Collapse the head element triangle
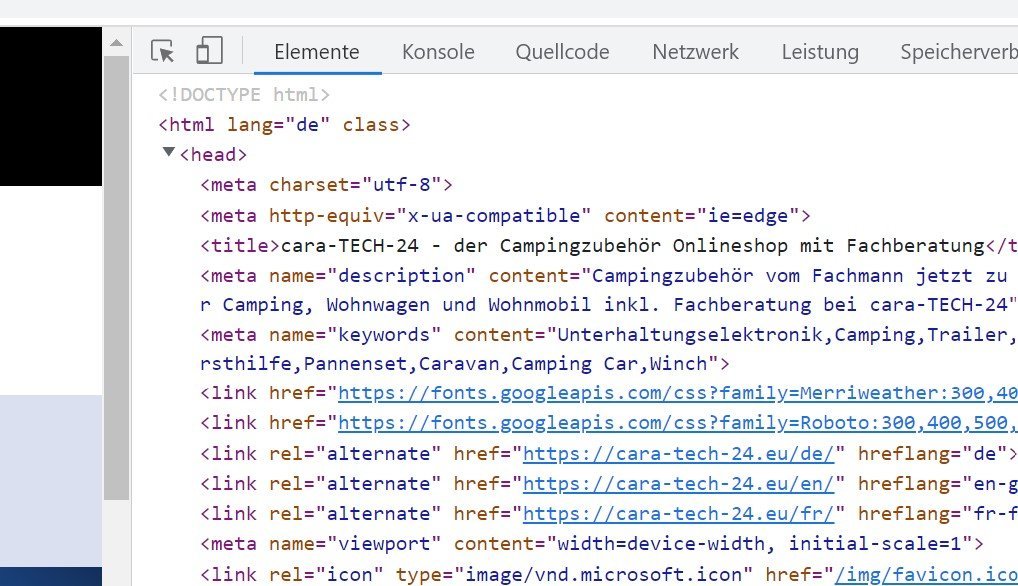 pyautogui.click(x=169, y=153)
